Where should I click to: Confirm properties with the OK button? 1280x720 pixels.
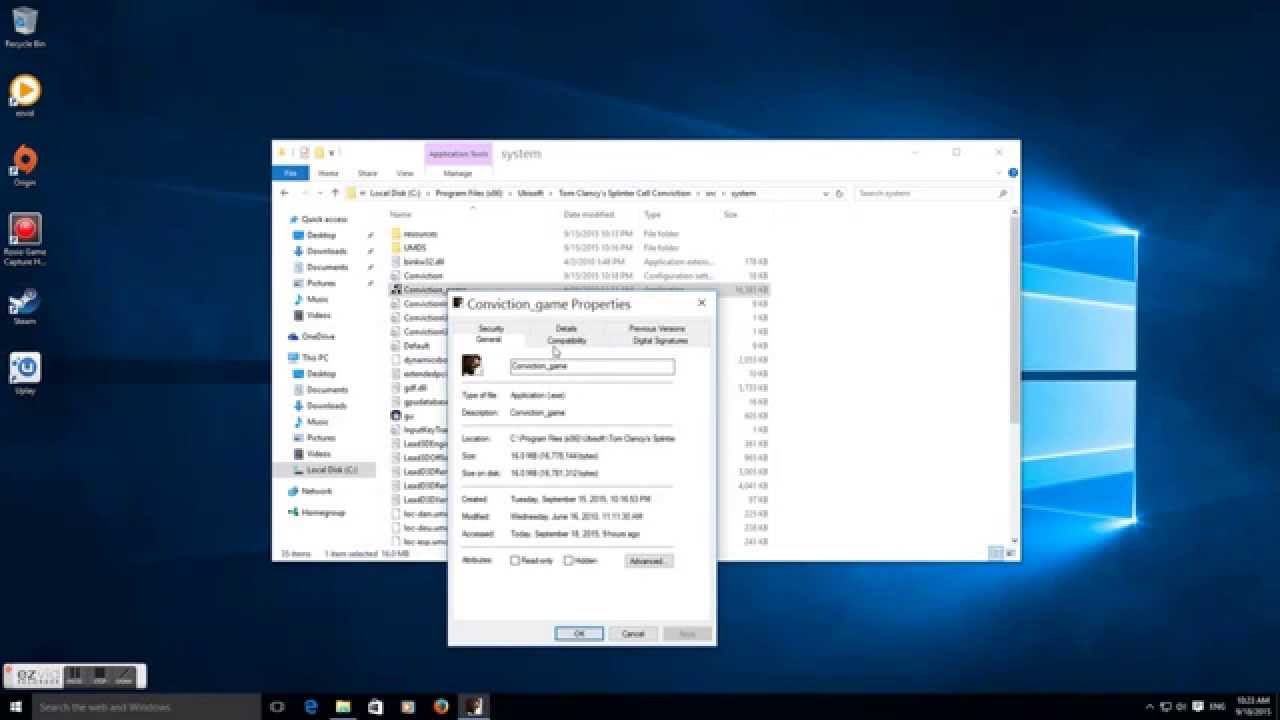(579, 633)
